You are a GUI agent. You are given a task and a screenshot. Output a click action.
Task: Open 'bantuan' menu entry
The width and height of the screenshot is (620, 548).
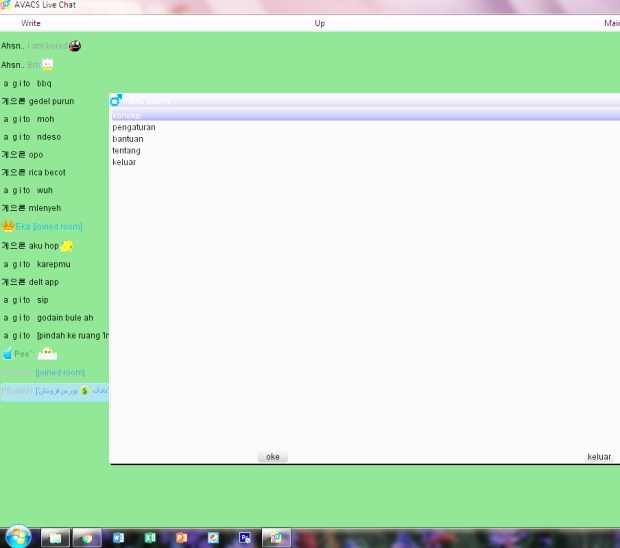128,139
